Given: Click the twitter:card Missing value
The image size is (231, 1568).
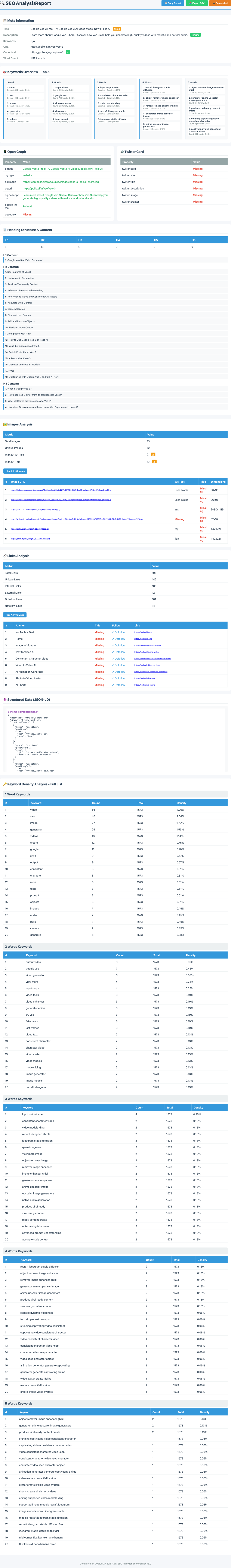Looking at the screenshot, I should [197, 169].
